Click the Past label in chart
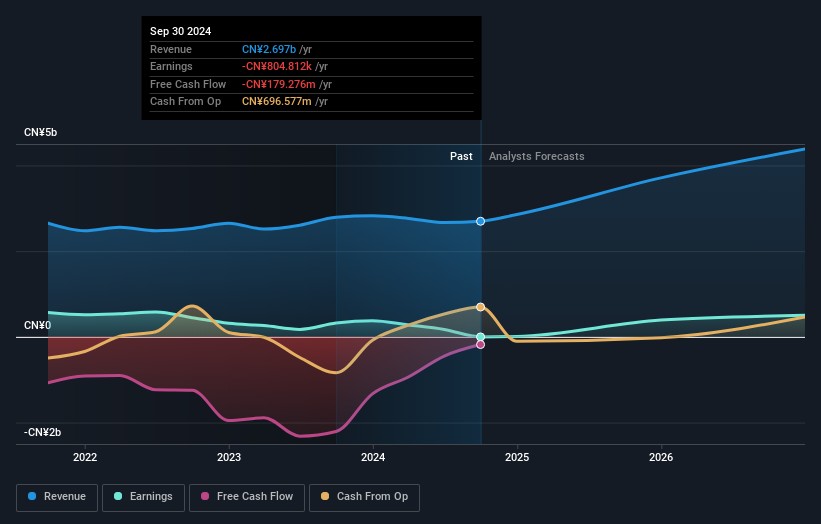This screenshot has width=821, height=524. pos(461,156)
